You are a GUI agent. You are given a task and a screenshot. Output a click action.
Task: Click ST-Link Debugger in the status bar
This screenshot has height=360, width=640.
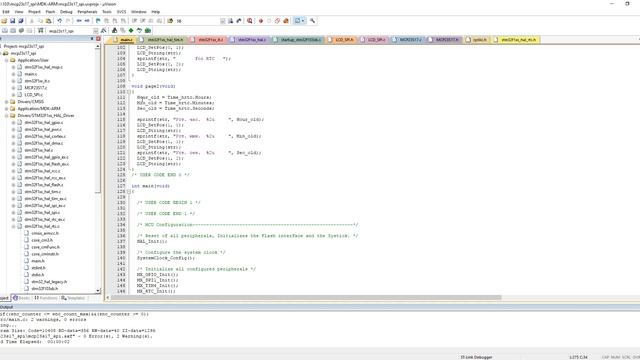476,357
